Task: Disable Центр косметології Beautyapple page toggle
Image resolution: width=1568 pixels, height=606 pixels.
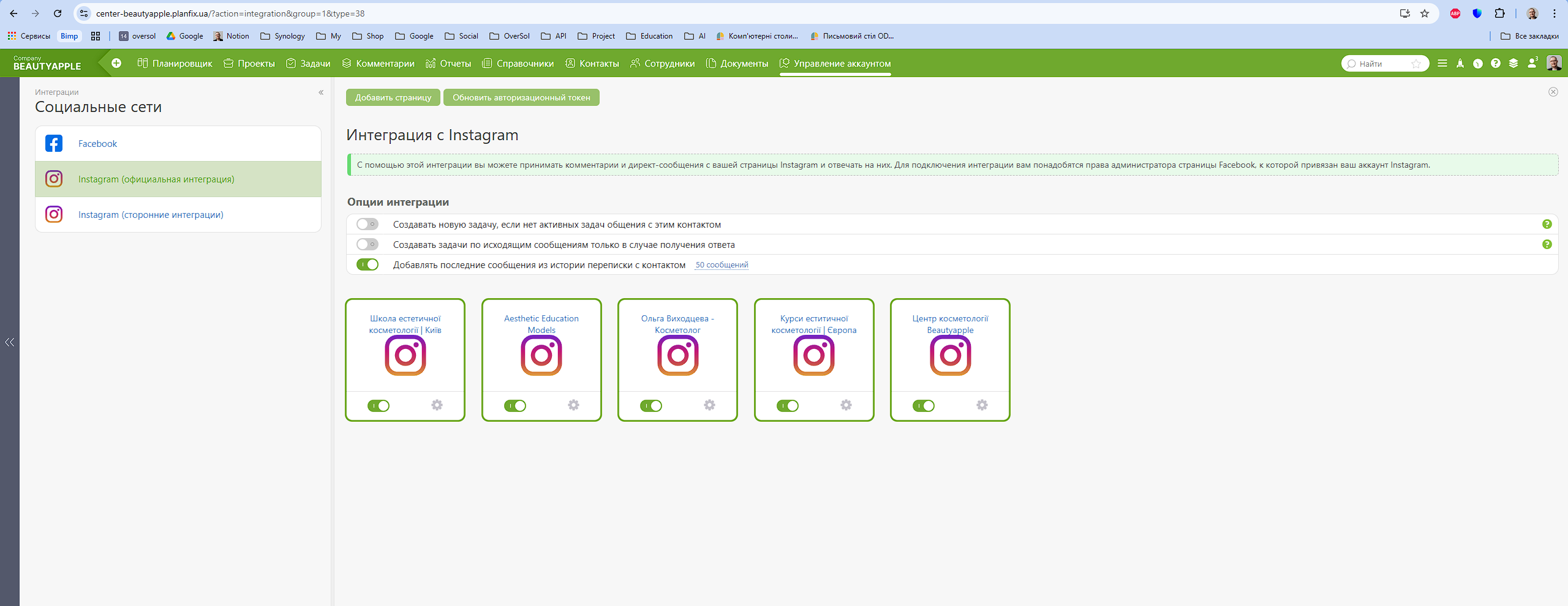Action: tap(924, 406)
